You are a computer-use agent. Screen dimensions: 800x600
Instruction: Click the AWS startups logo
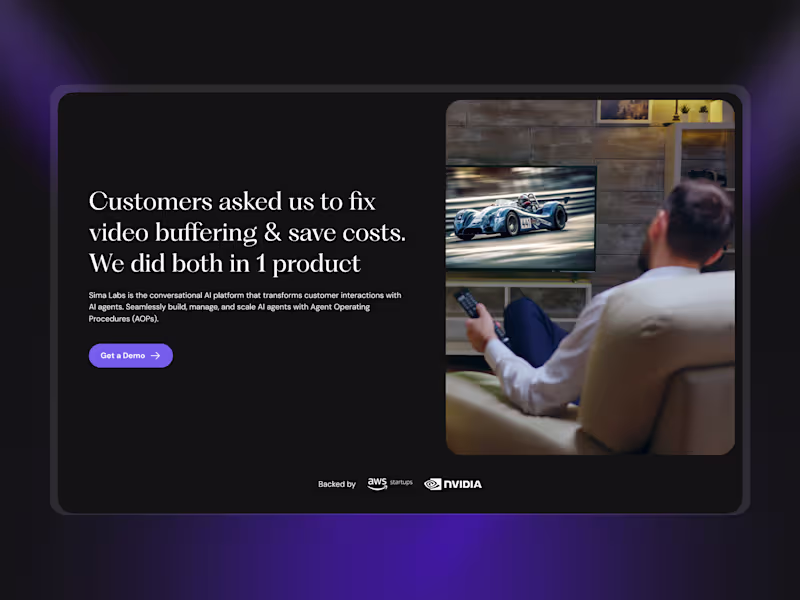tap(390, 484)
